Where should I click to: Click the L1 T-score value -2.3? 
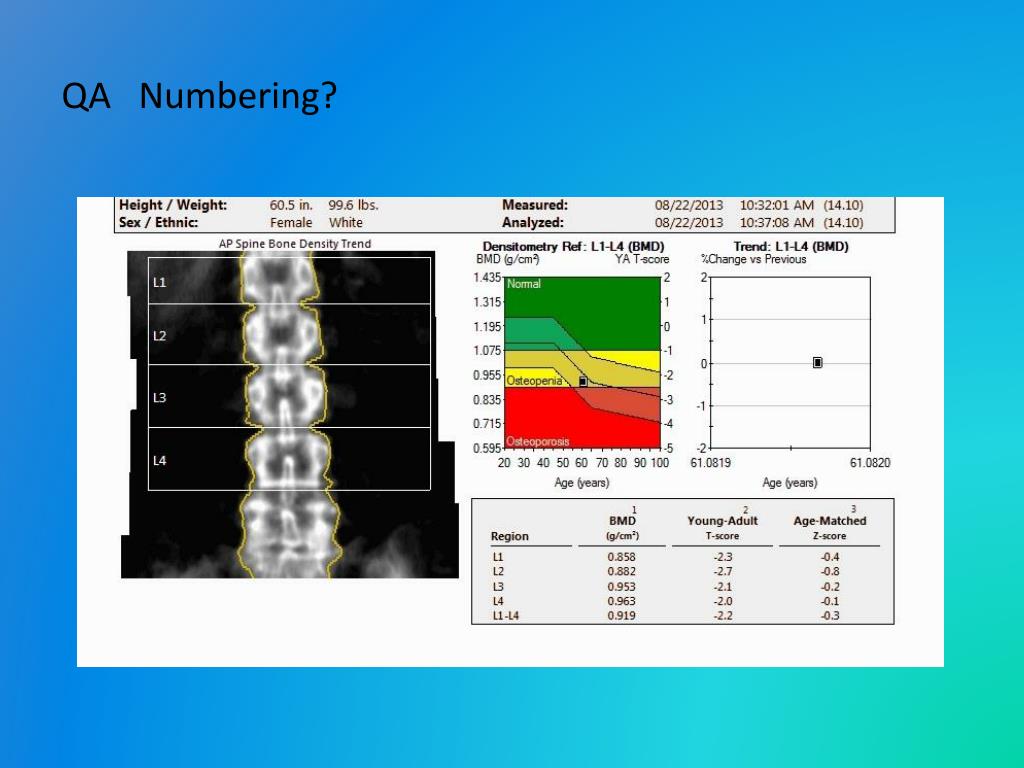[x=722, y=557]
